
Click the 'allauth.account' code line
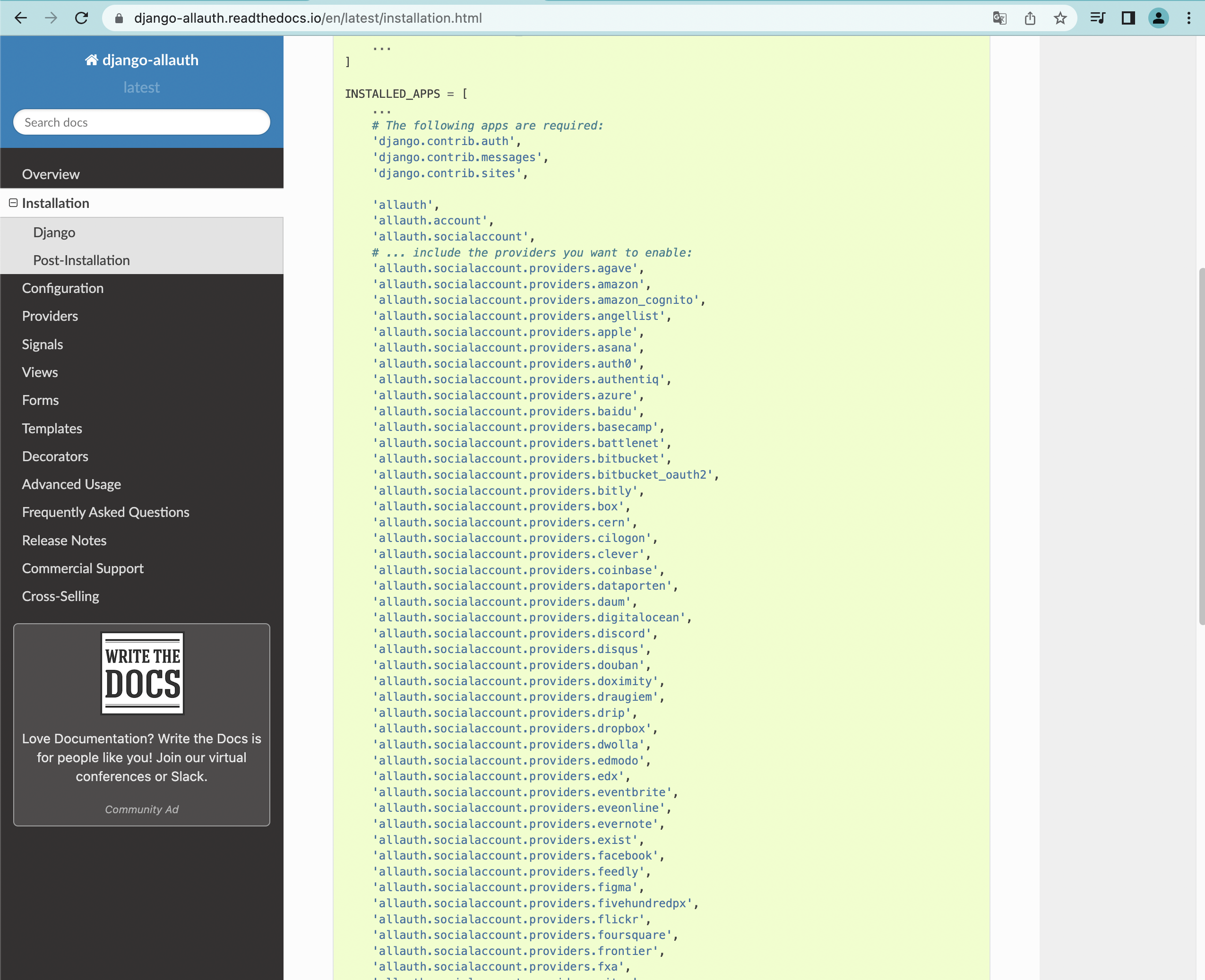[x=433, y=221]
